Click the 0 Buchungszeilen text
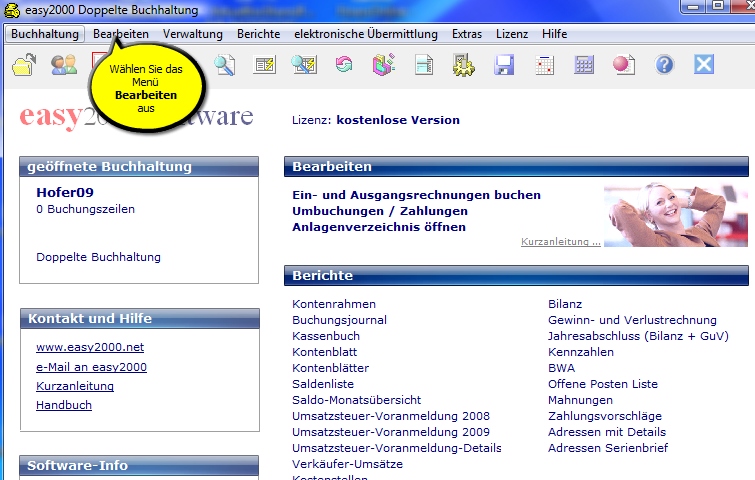Screen dimensions: 755x480 [x=86, y=209]
